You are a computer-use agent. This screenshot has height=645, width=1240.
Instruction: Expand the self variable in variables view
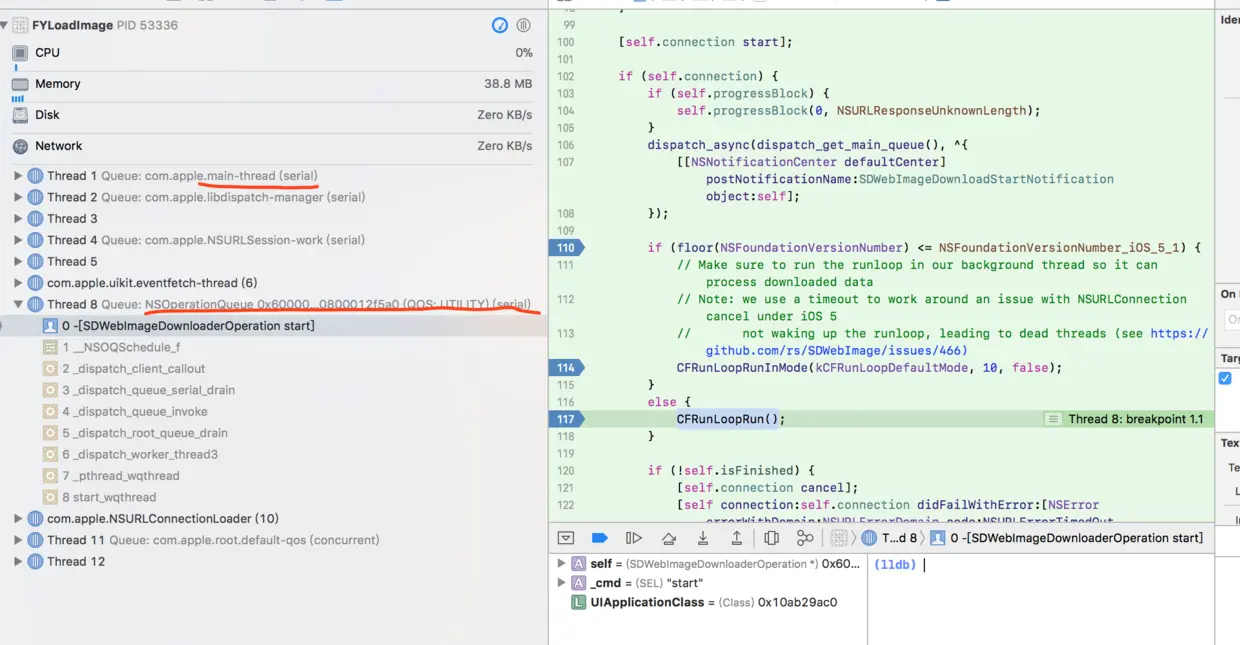pyautogui.click(x=561, y=564)
